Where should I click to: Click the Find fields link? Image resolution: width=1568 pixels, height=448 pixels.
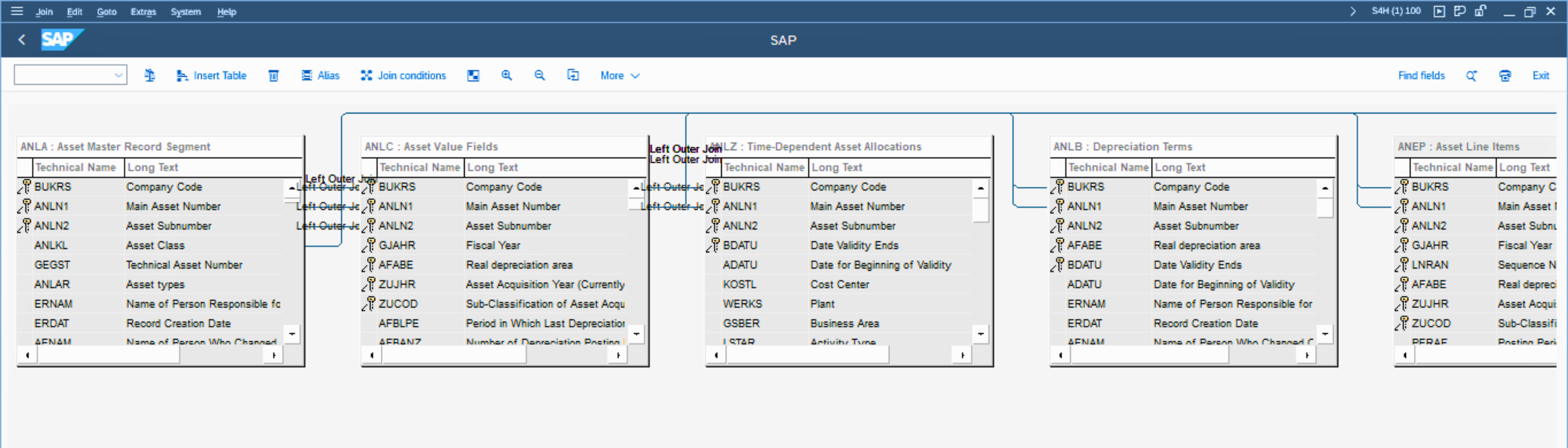pyautogui.click(x=1421, y=75)
